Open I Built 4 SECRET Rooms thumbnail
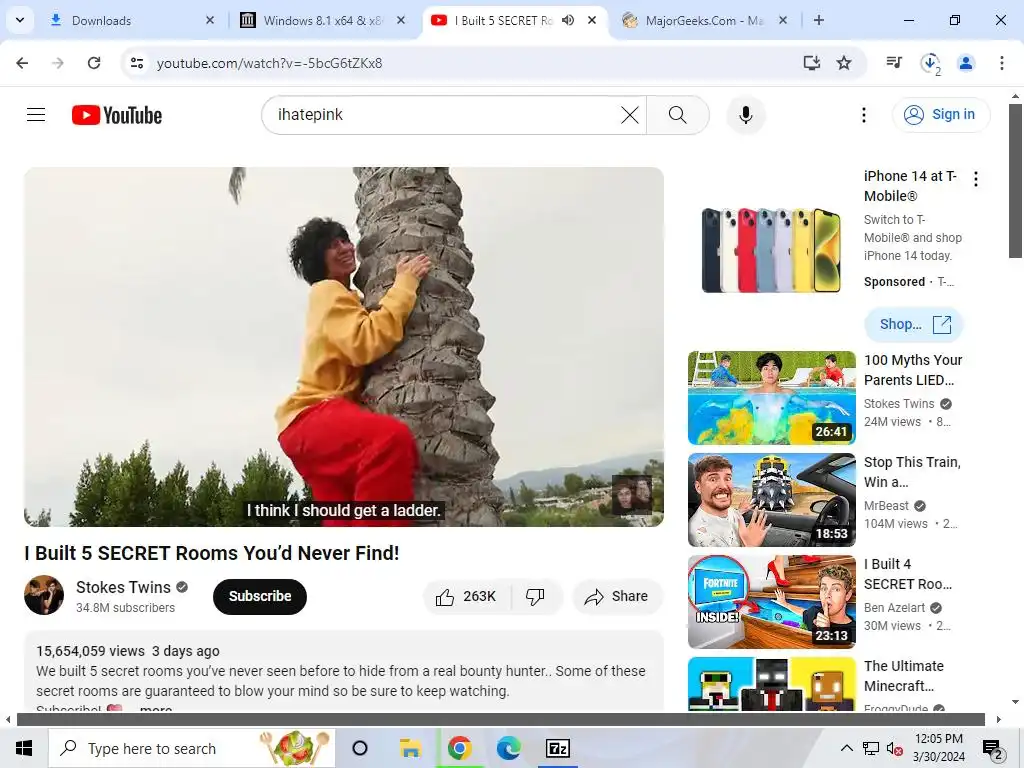The image size is (1024, 768). click(772, 601)
